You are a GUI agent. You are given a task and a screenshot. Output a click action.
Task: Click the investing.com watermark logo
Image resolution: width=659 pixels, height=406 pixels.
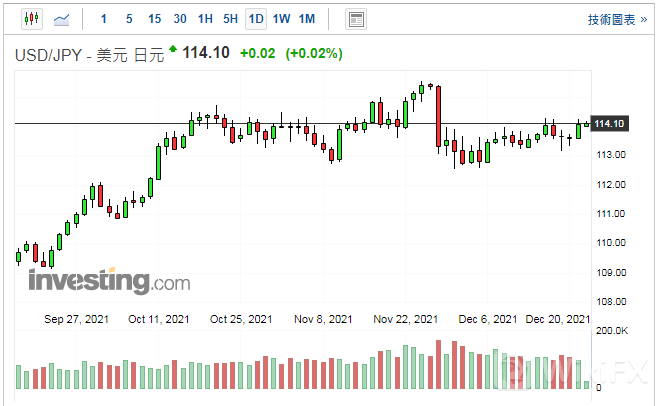click(109, 280)
